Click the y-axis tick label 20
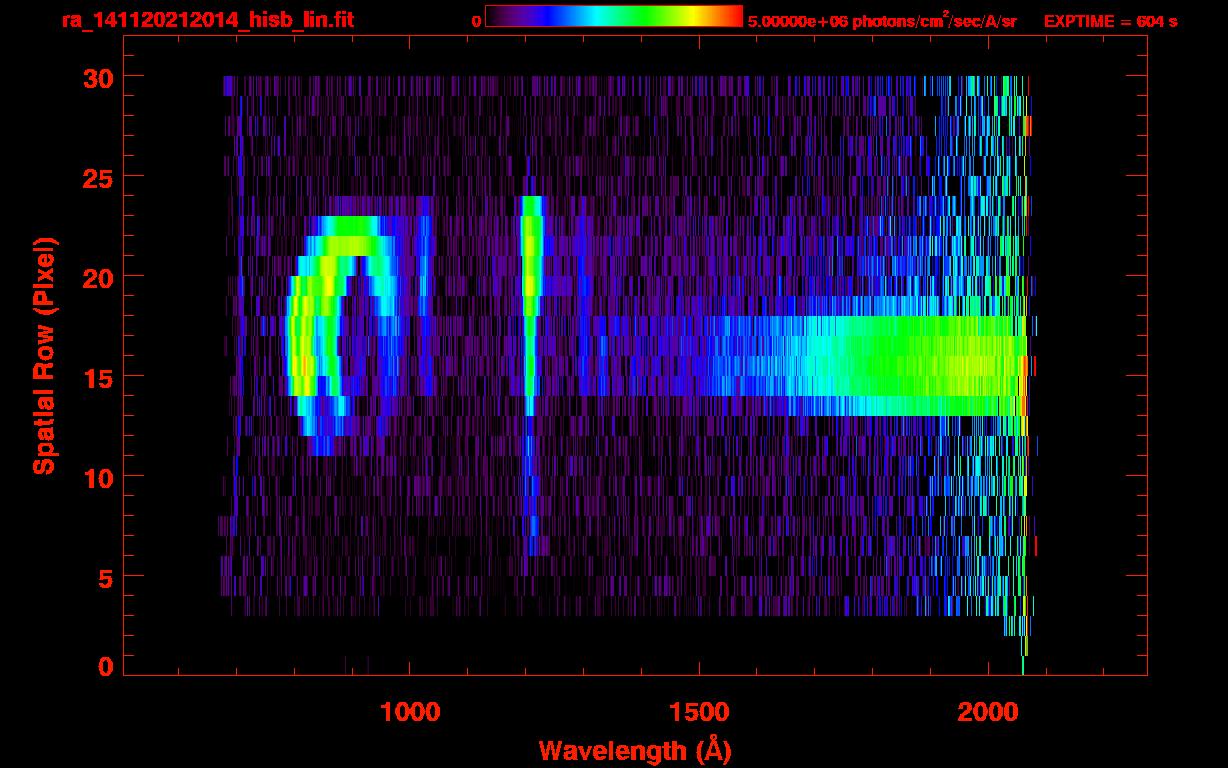 click(97, 277)
